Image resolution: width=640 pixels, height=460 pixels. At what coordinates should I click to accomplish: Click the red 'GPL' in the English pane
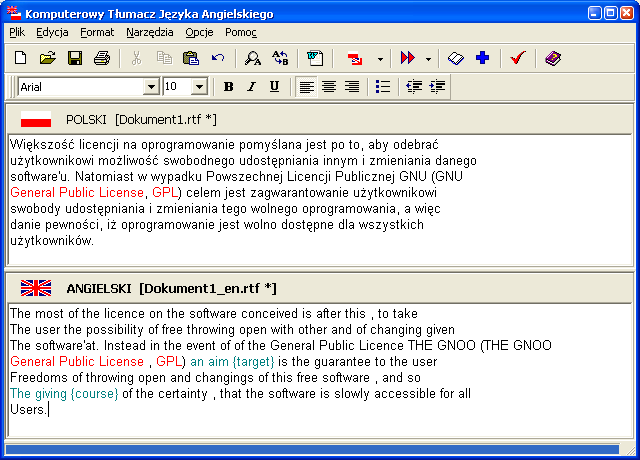click(169, 362)
